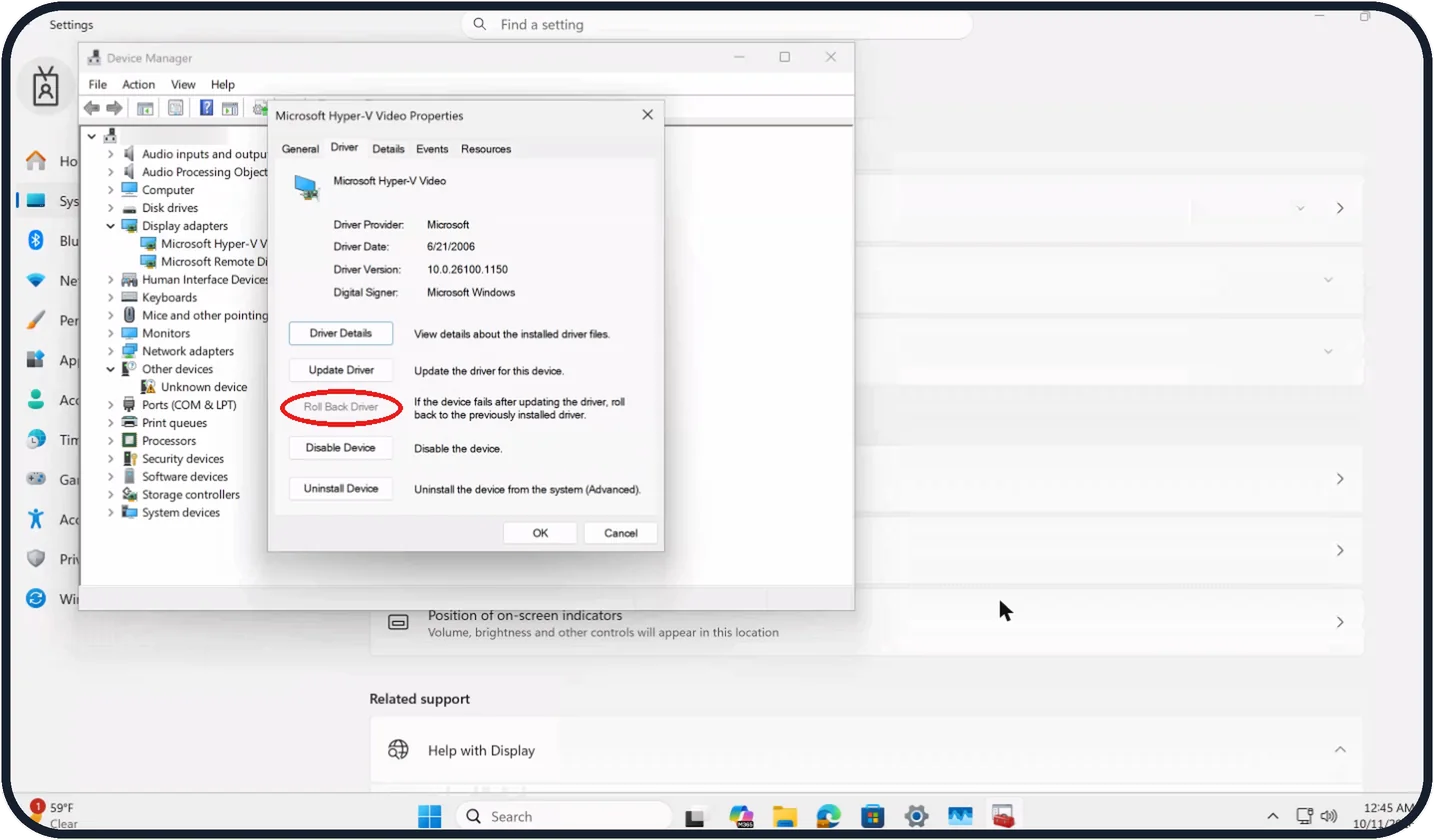Image resolution: width=1434 pixels, height=840 pixels.
Task: Click the Disk drives icon
Action: click(x=129, y=208)
